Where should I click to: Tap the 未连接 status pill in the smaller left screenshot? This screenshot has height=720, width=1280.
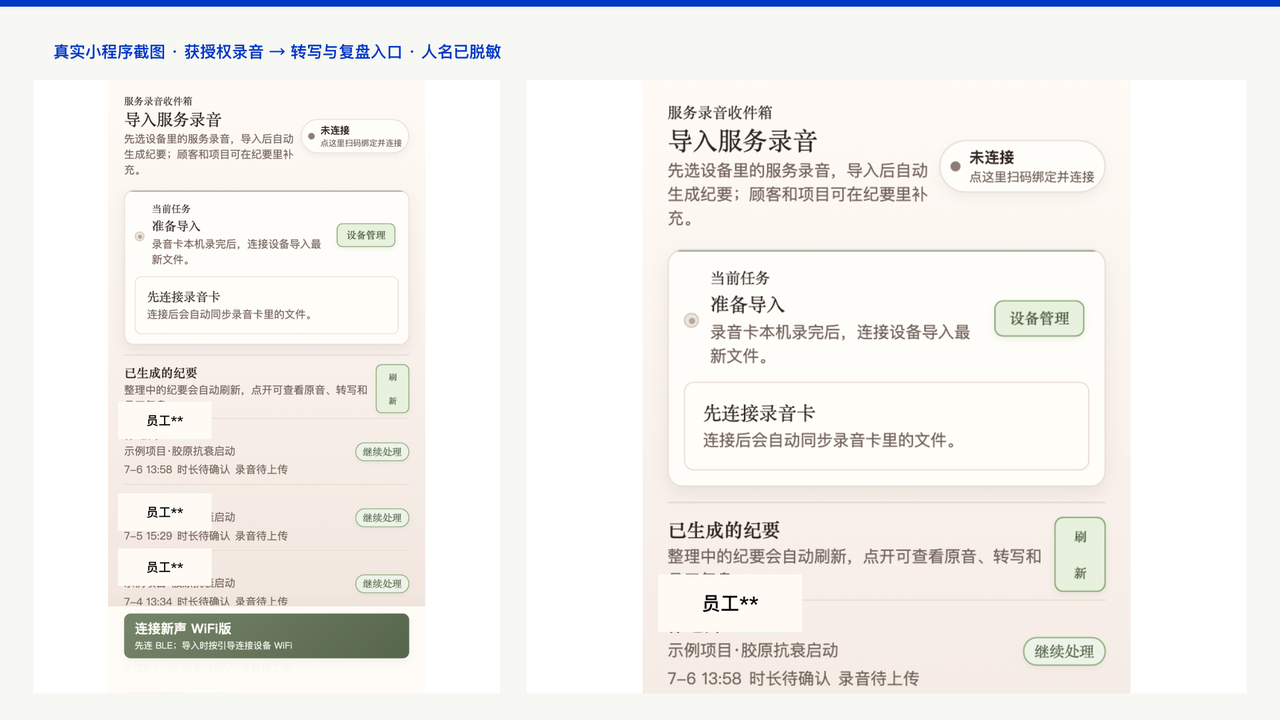(355, 136)
